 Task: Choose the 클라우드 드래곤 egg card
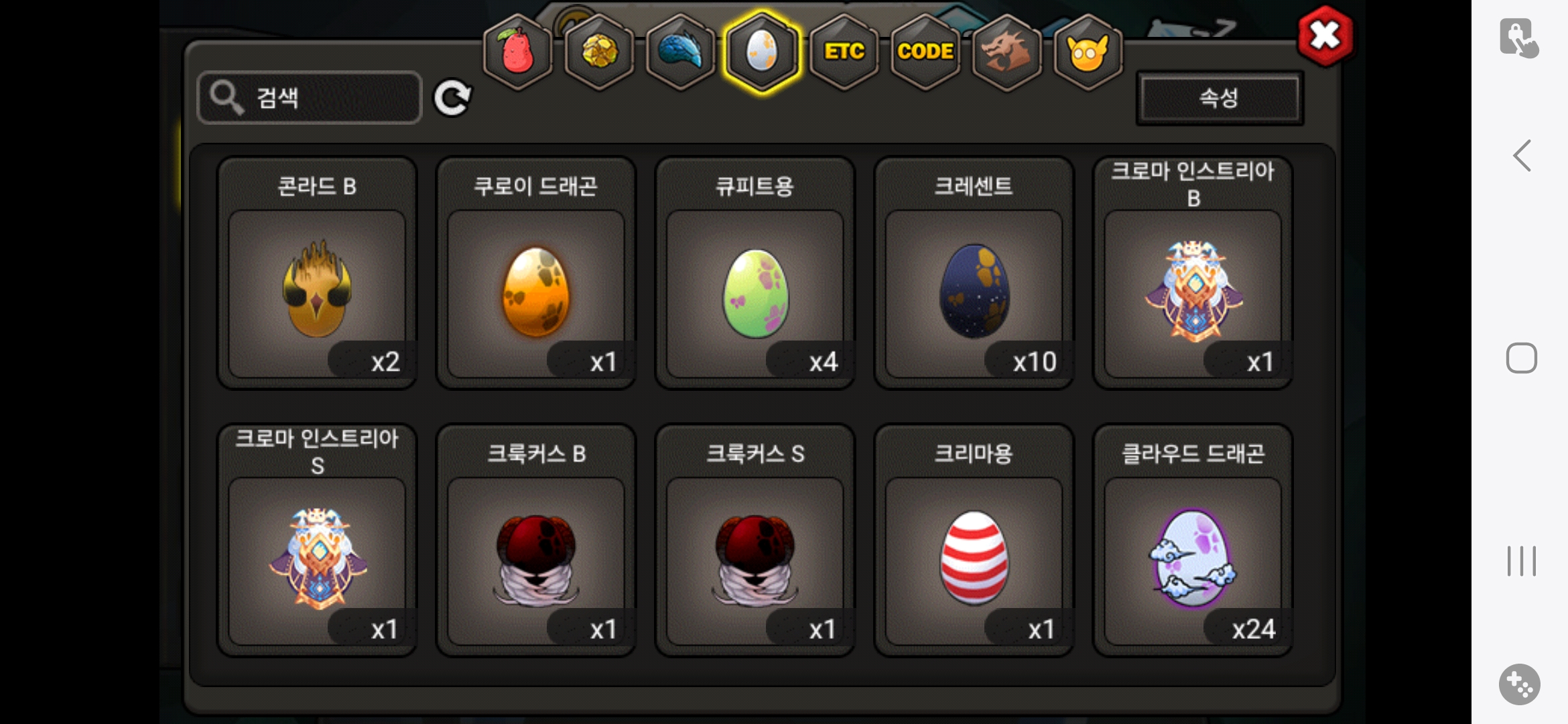(x=1193, y=540)
